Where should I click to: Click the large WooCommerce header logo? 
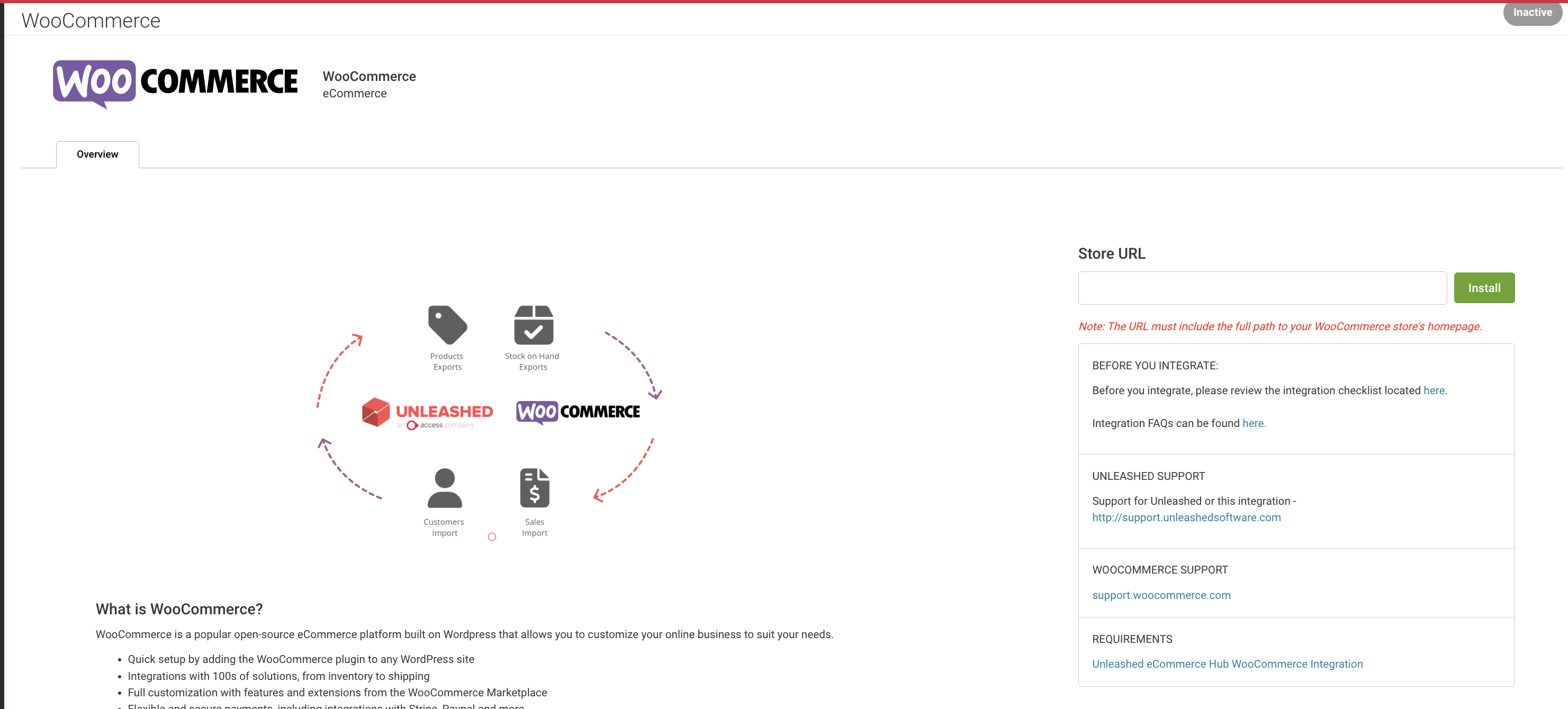[x=175, y=84]
